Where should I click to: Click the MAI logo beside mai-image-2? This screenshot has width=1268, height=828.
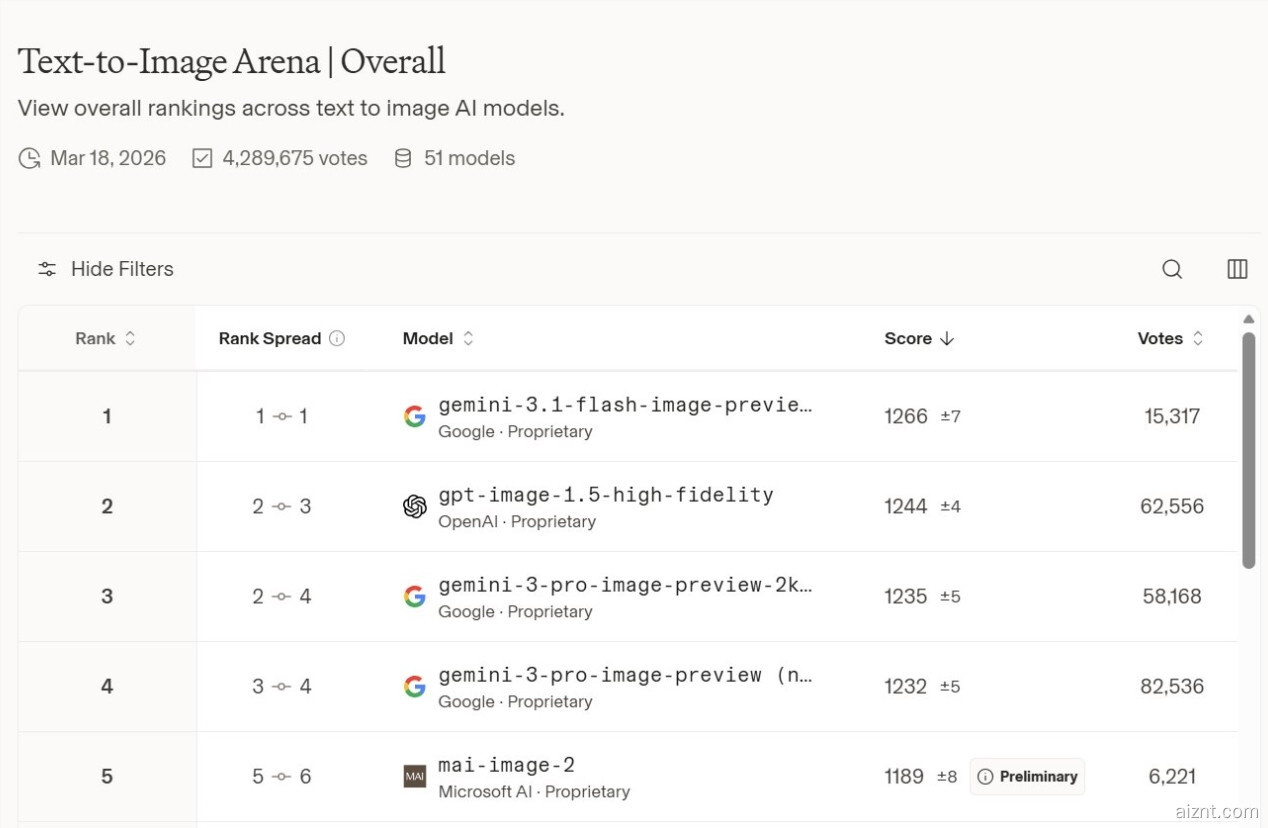[414, 777]
